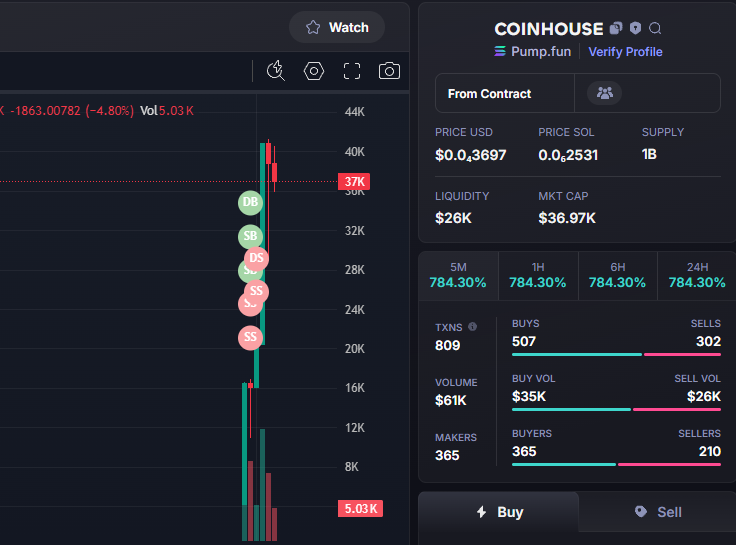This screenshot has height=545, width=736.
Task: Click the SB marker near 32K
Action: coord(250,236)
